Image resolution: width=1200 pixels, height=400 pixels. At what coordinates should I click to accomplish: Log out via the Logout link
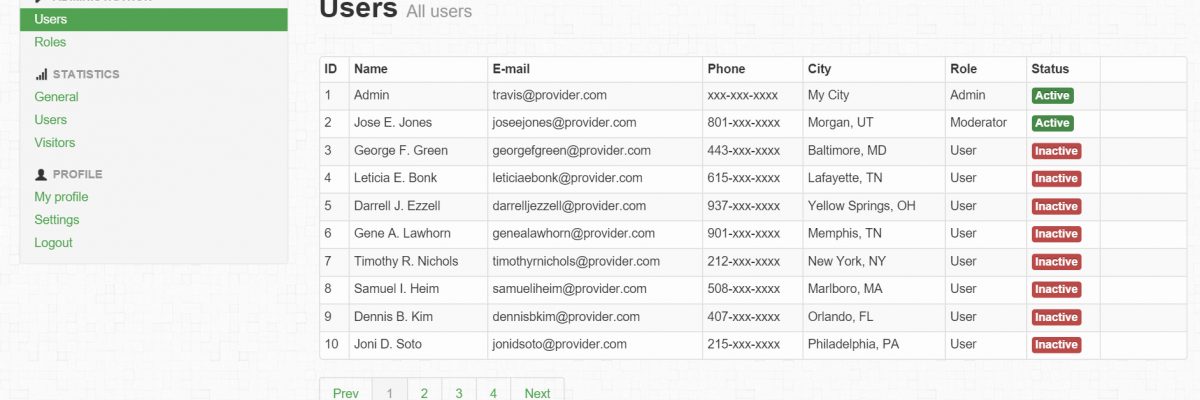coord(53,243)
